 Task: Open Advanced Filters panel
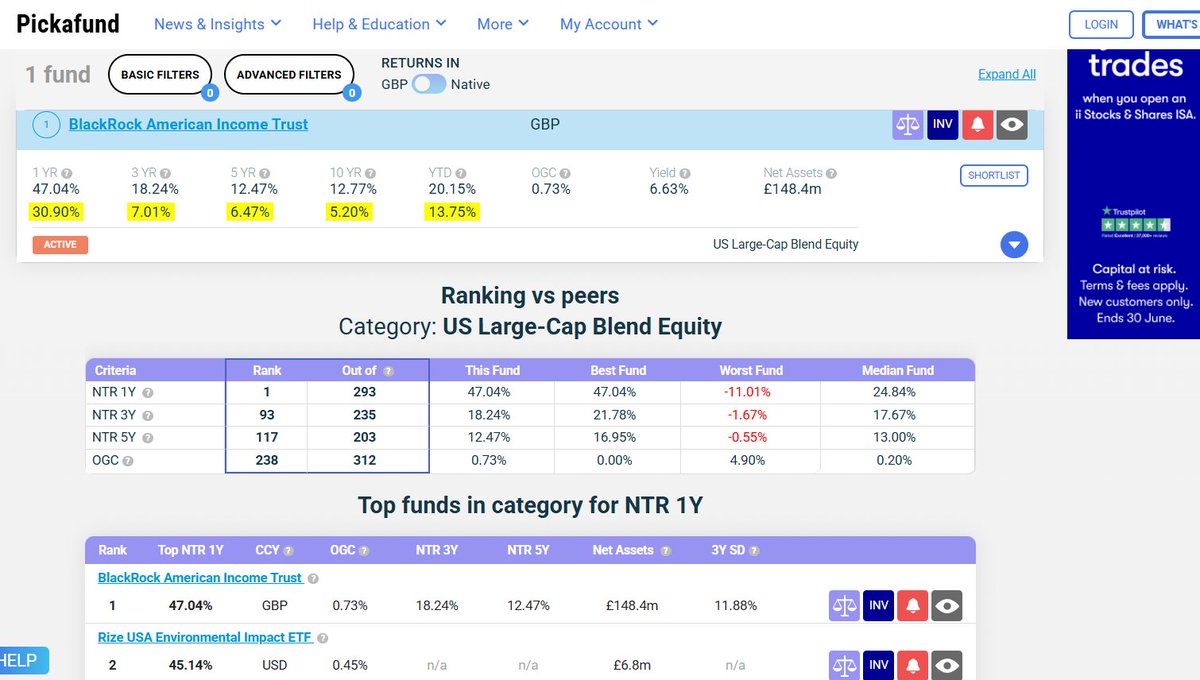(x=289, y=74)
